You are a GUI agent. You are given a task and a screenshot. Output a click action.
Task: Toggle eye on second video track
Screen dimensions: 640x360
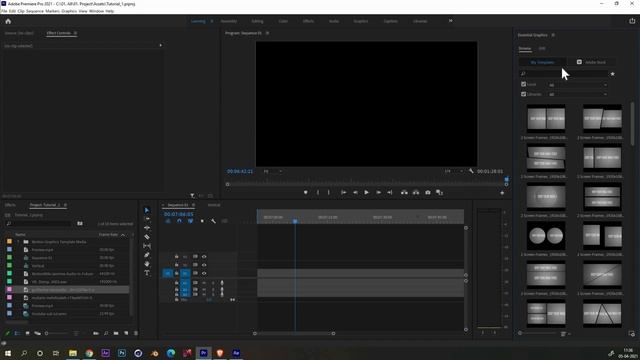pyautogui.click(x=204, y=265)
